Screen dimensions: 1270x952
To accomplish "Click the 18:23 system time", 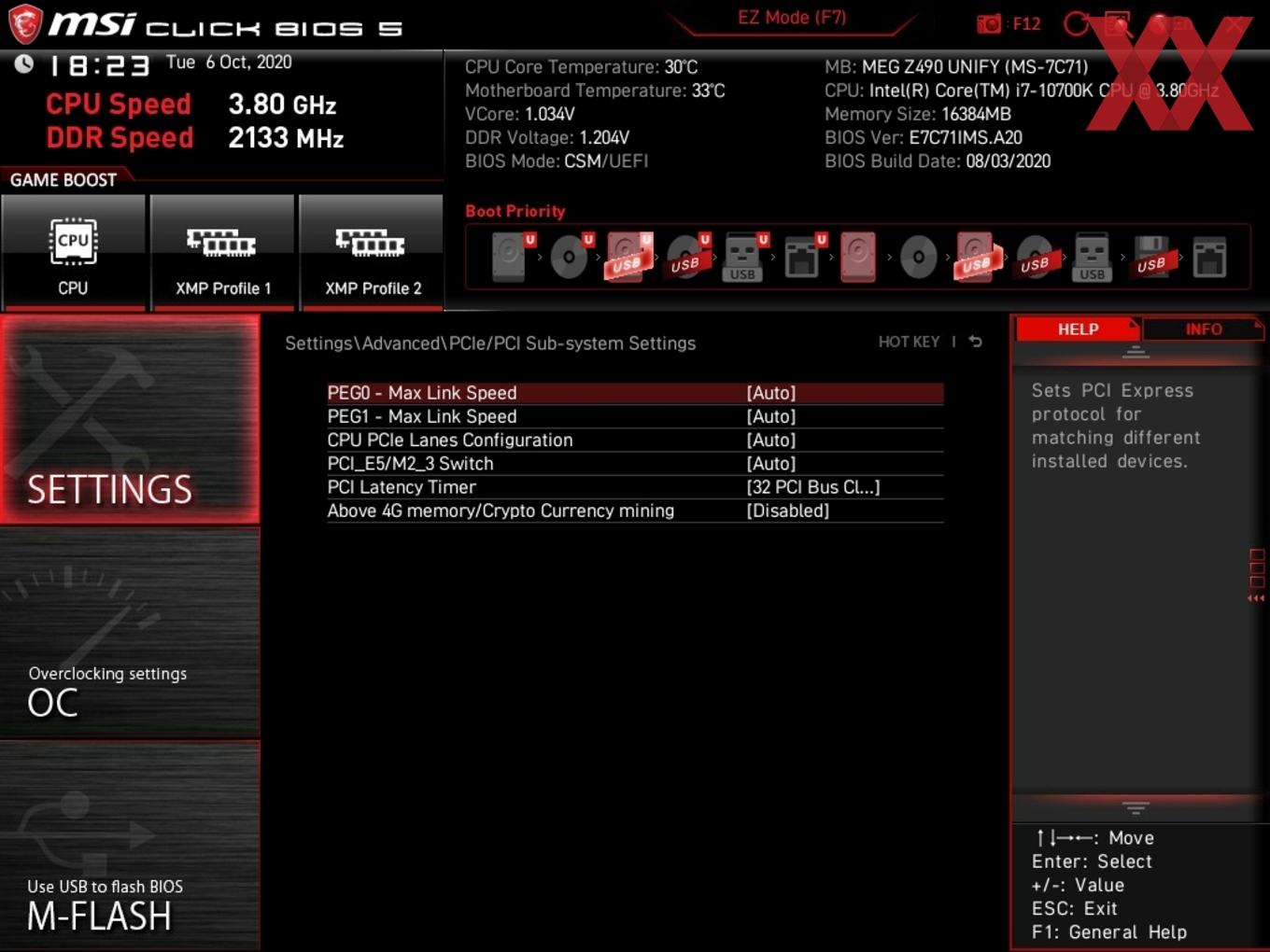I will (x=99, y=65).
